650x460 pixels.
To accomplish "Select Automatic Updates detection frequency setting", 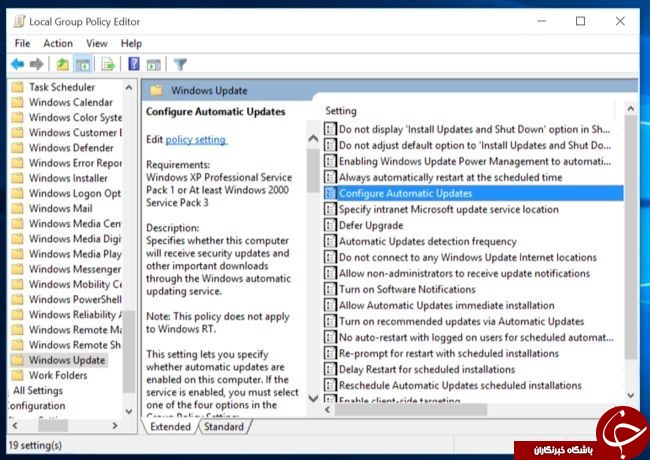I will click(428, 241).
